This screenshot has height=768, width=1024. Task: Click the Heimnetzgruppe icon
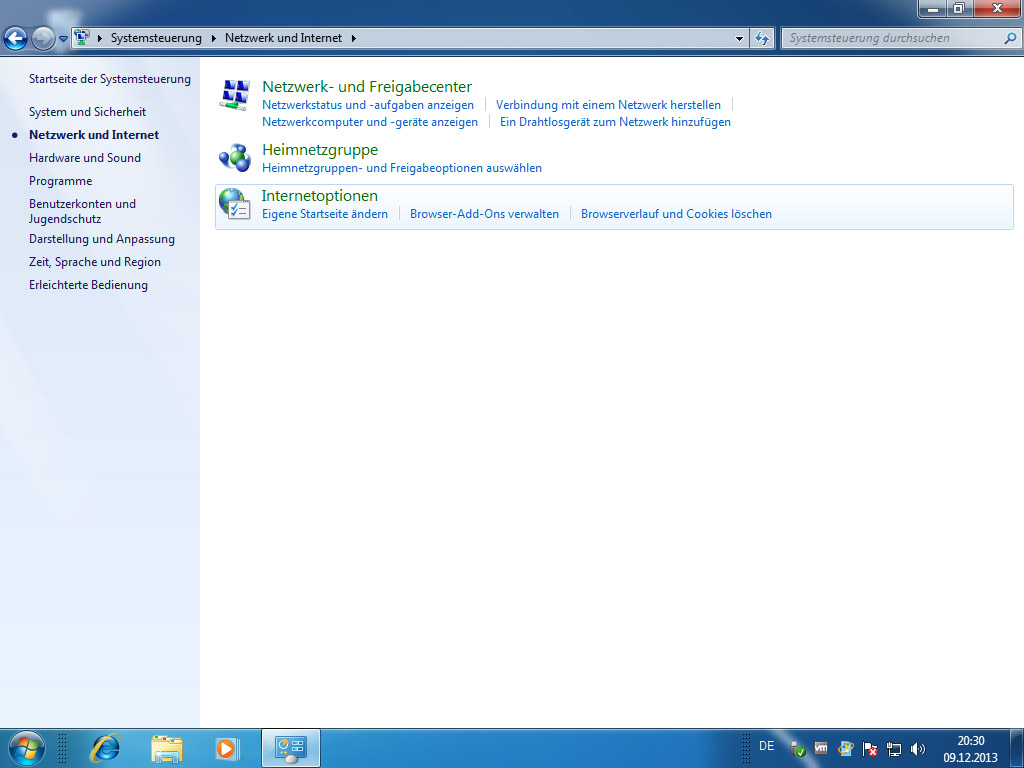(x=235, y=158)
